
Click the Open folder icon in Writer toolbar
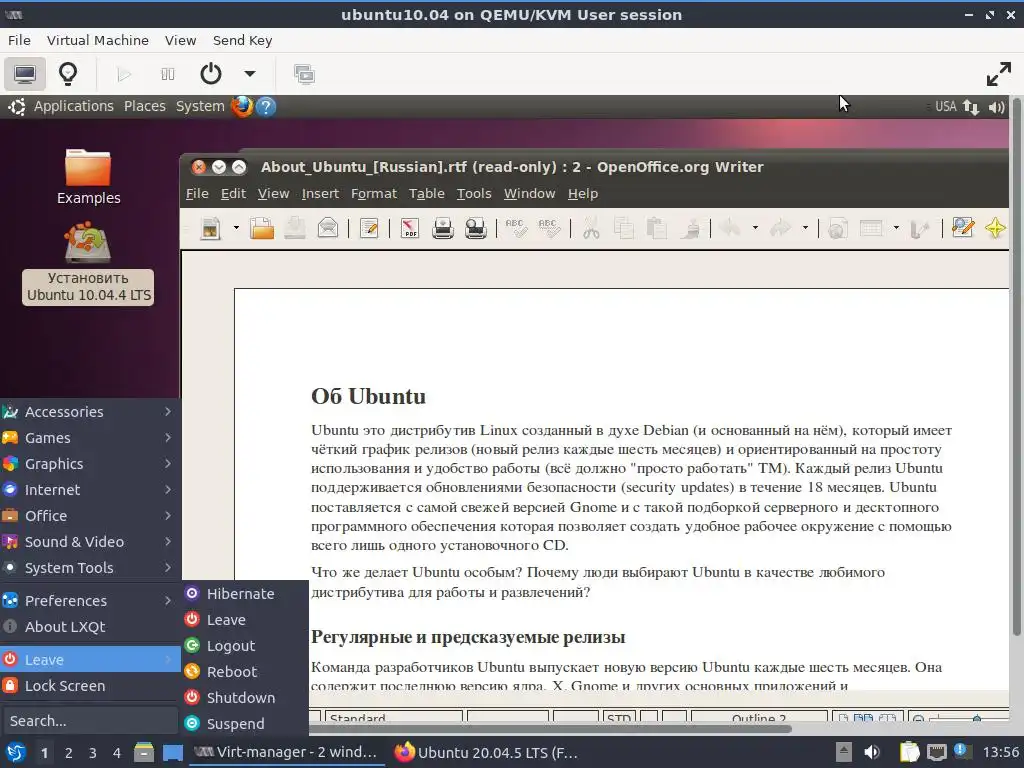click(x=262, y=229)
